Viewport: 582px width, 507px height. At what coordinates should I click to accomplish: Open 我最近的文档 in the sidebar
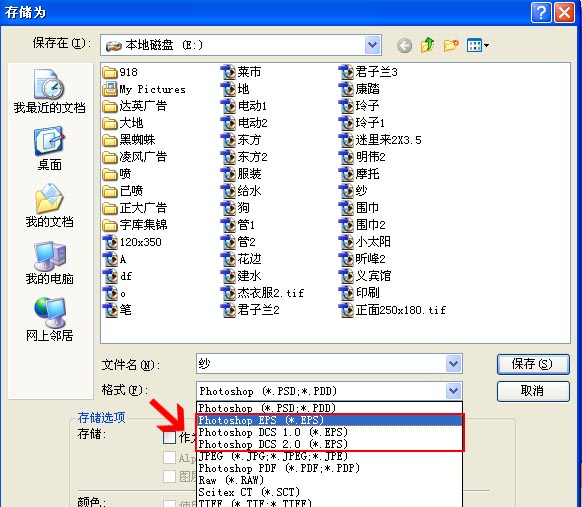[49, 91]
